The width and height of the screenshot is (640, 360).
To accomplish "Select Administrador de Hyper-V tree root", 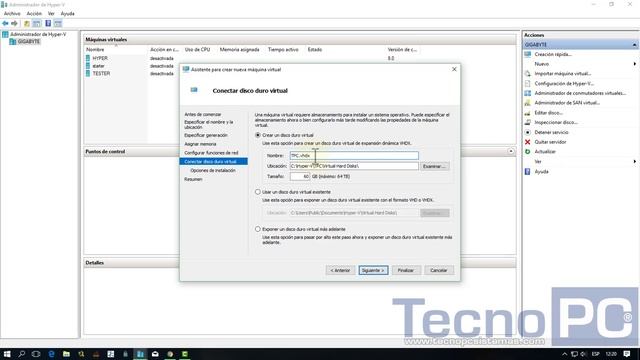I will (38, 34).
